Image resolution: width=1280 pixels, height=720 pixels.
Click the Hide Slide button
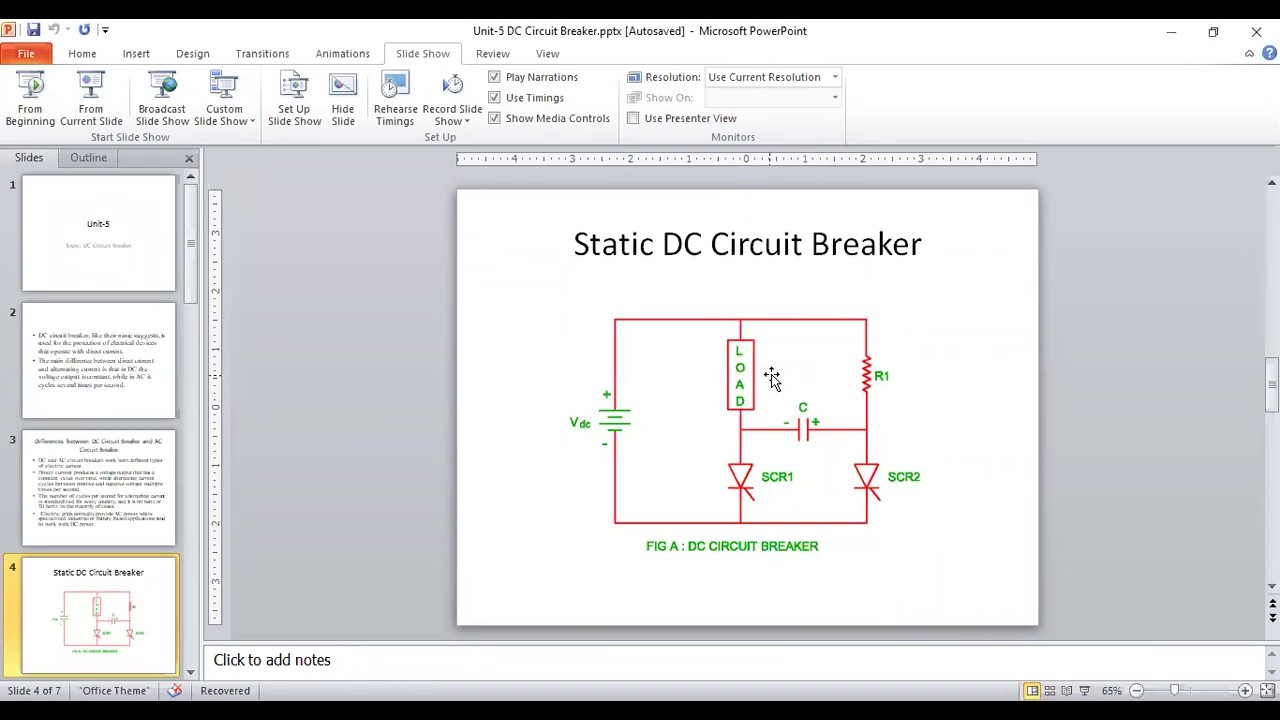[343, 99]
